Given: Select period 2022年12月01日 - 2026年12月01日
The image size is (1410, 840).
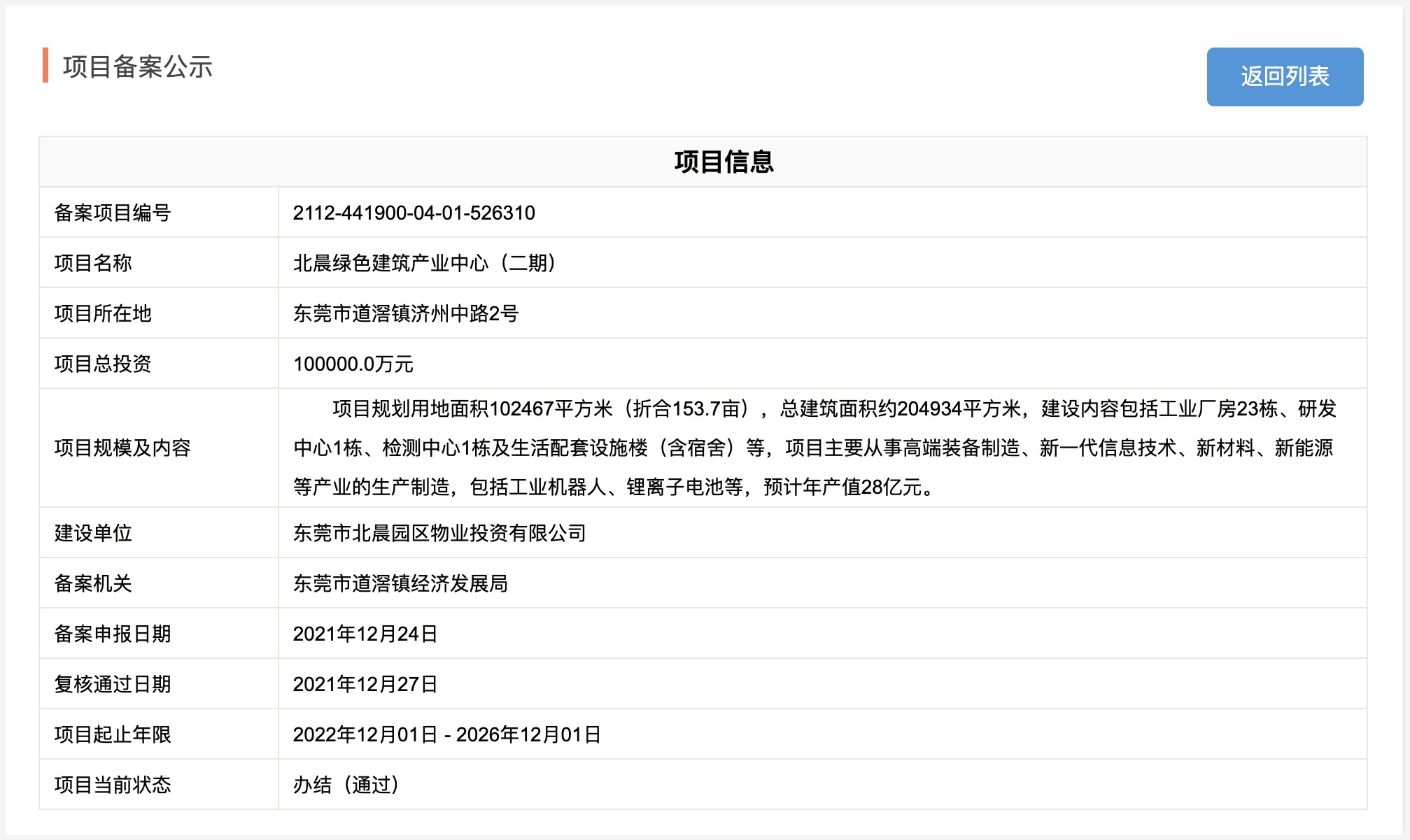Looking at the screenshot, I should 447,734.
